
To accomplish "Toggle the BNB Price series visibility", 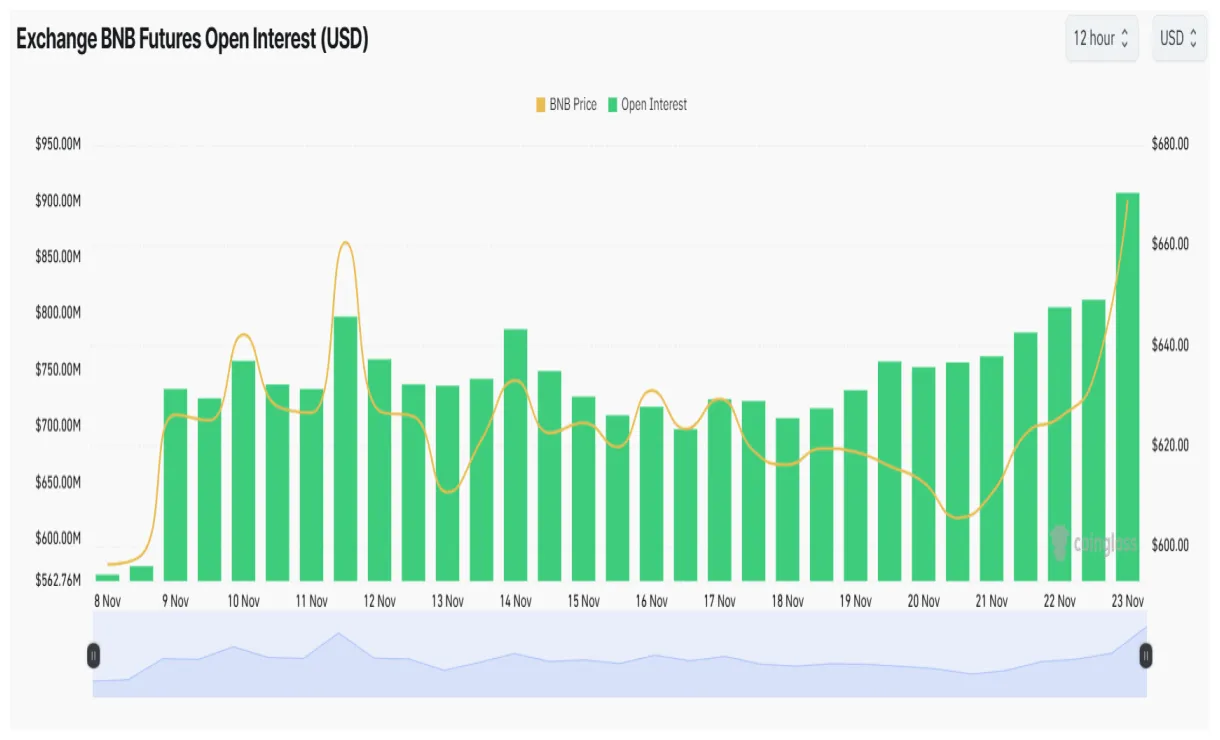I will (x=567, y=104).
